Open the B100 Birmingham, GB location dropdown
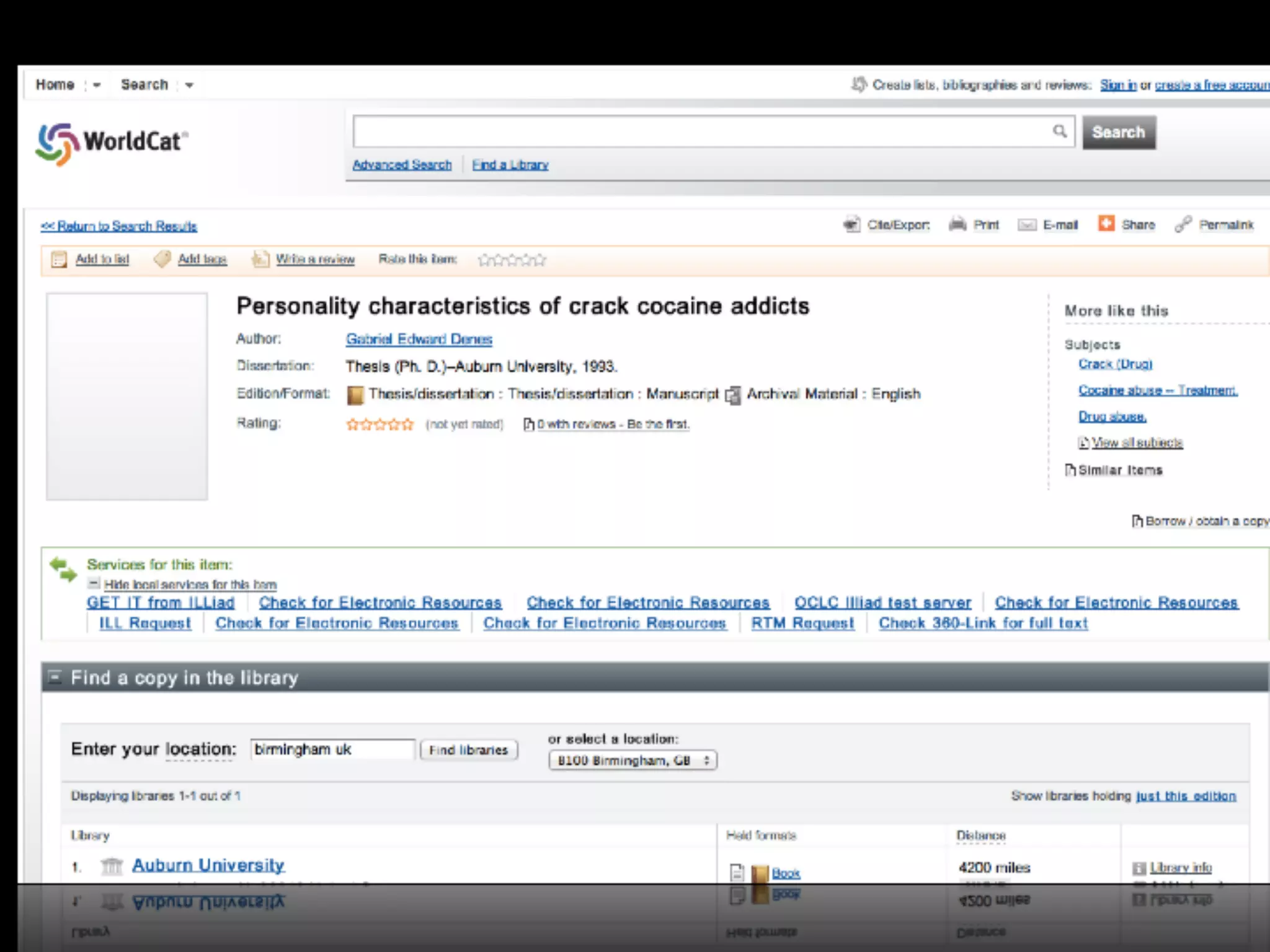 tap(633, 760)
